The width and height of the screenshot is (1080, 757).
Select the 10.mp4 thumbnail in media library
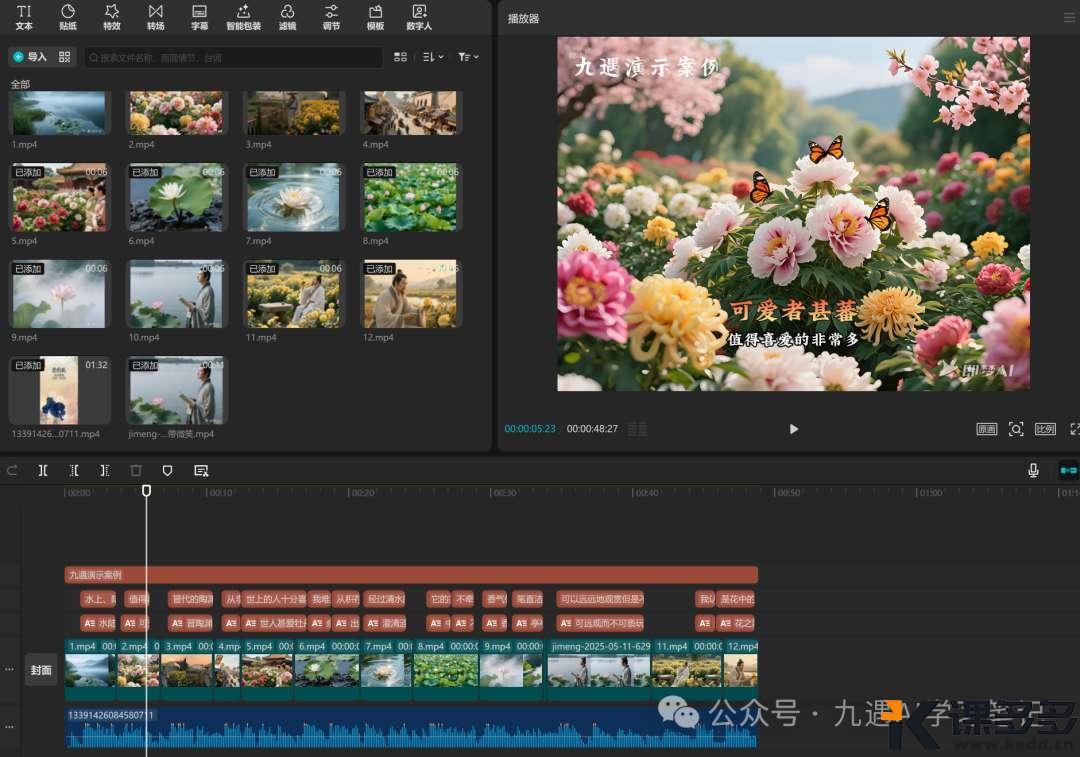[177, 293]
